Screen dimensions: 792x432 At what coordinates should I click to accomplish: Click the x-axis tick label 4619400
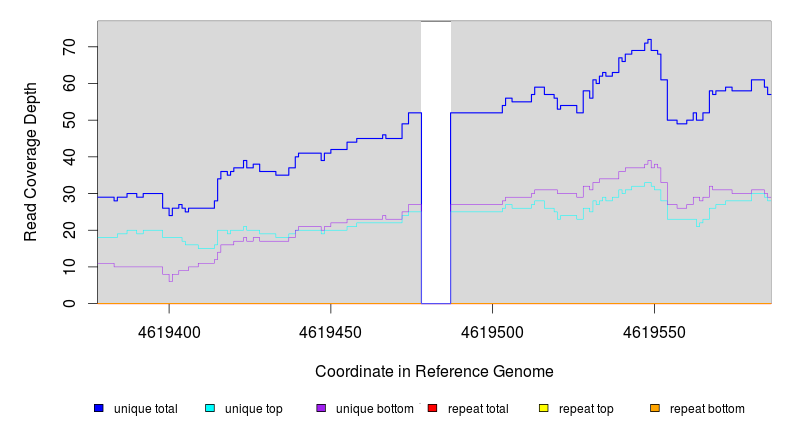(169, 331)
